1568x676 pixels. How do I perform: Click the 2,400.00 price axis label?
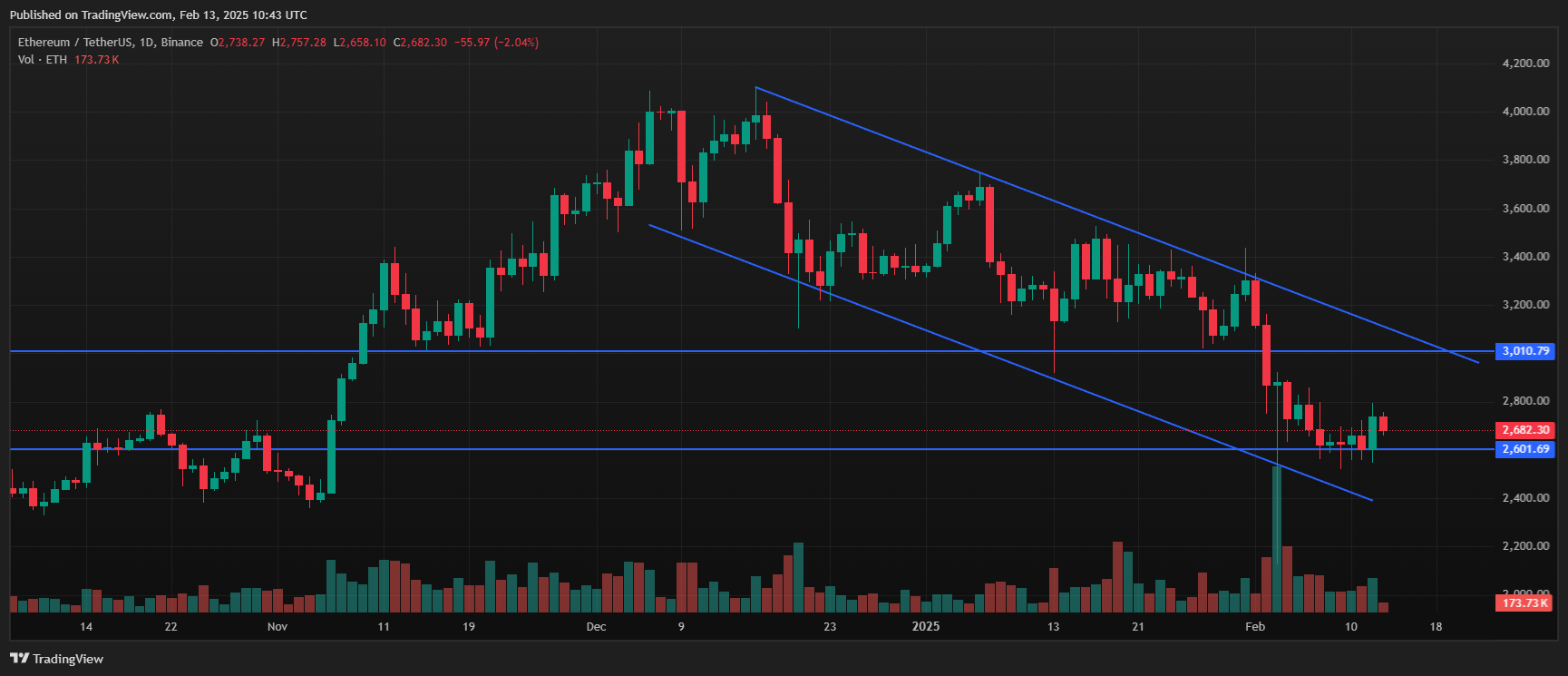[1525, 498]
